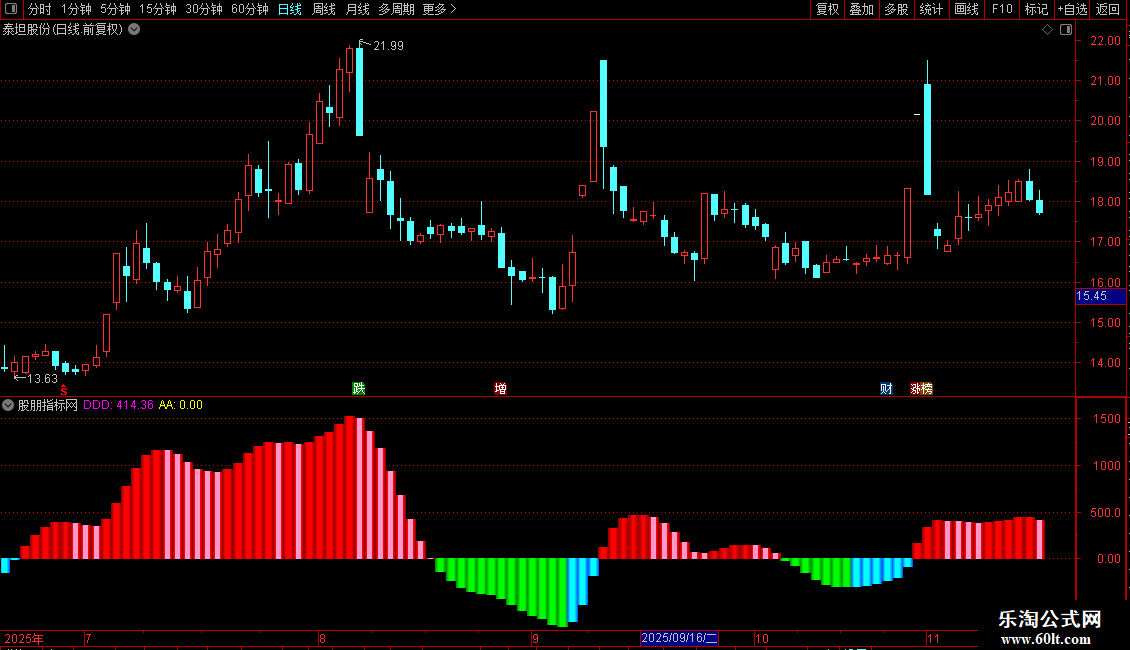The width and height of the screenshot is (1130, 650).
Task: Activate the 画线 drawing tool
Action: click(966, 9)
